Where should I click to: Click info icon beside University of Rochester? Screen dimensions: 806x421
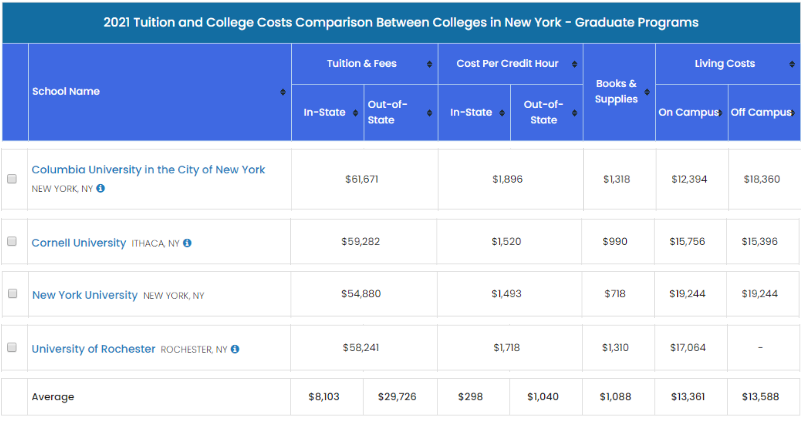tap(235, 349)
